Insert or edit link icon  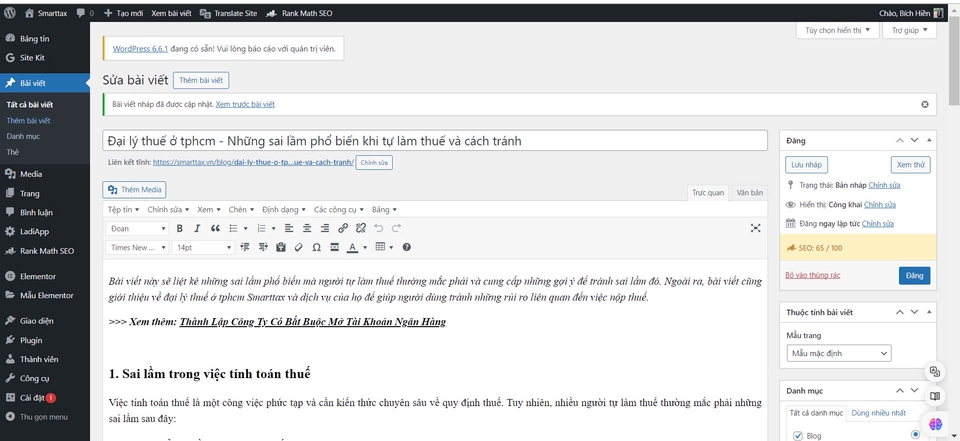pyautogui.click(x=343, y=228)
